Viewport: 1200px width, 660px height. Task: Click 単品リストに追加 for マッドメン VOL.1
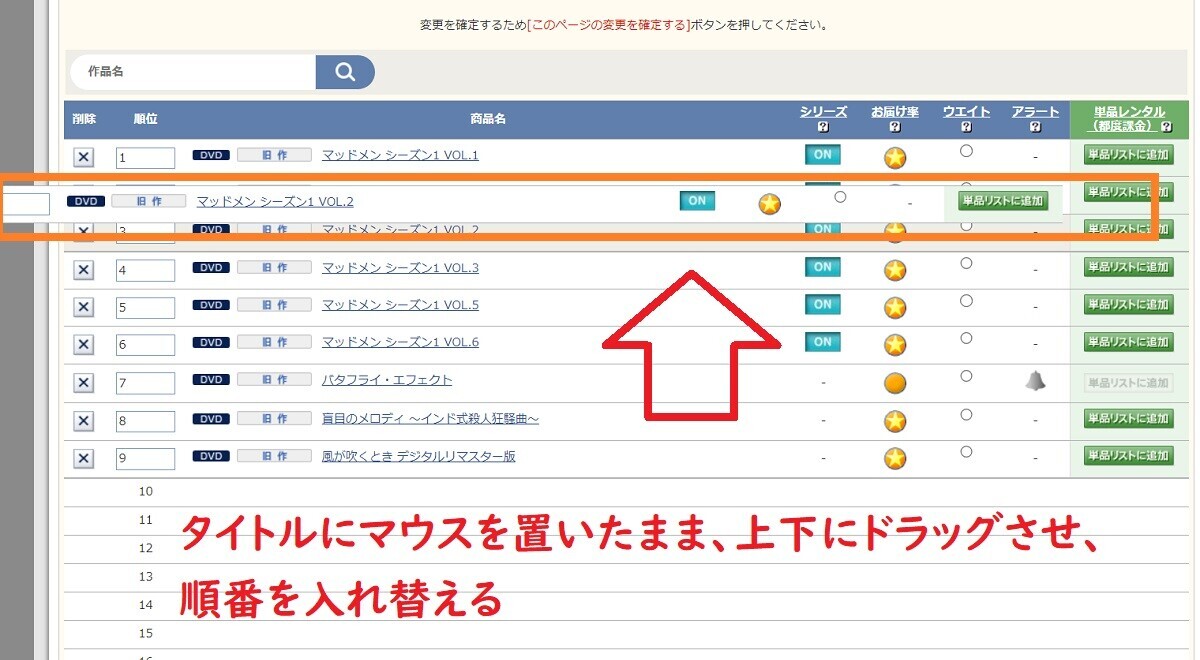point(1128,155)
